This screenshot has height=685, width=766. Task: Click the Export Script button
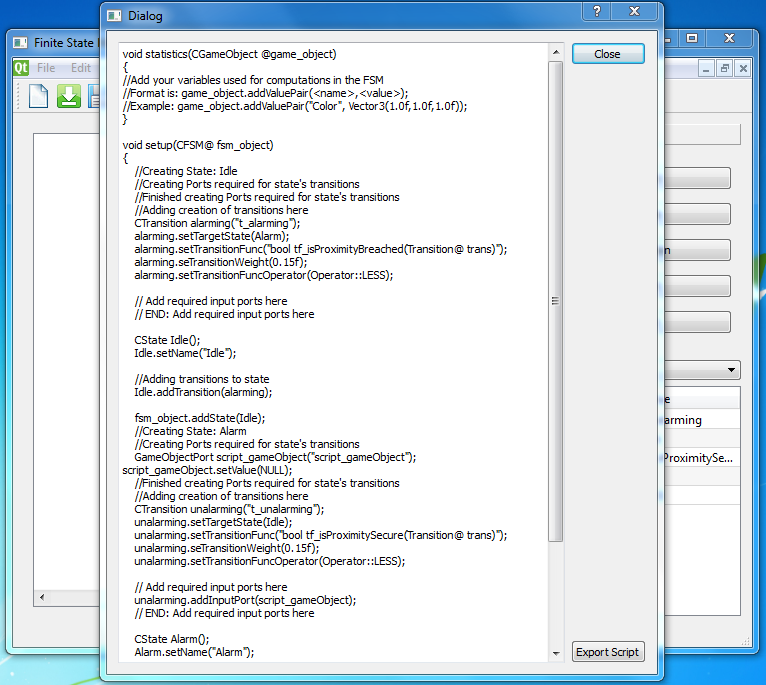607,652
